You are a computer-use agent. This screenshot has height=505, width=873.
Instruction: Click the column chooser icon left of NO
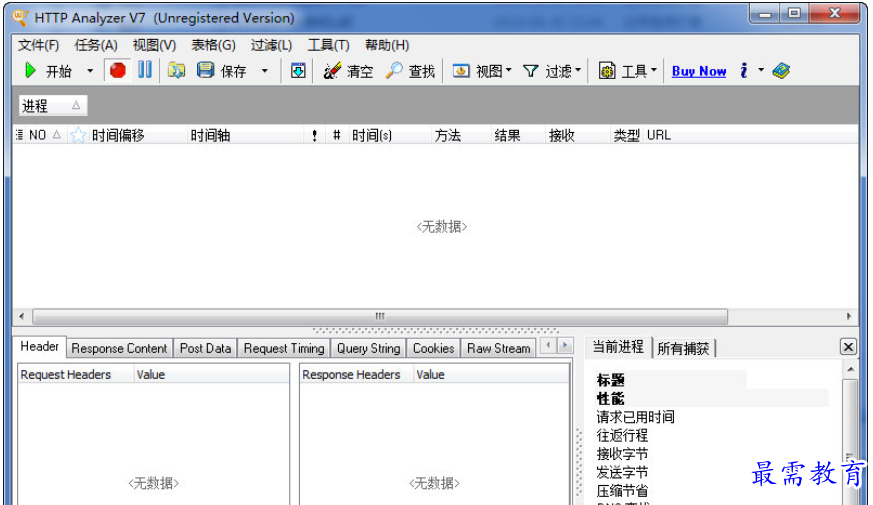19,135
